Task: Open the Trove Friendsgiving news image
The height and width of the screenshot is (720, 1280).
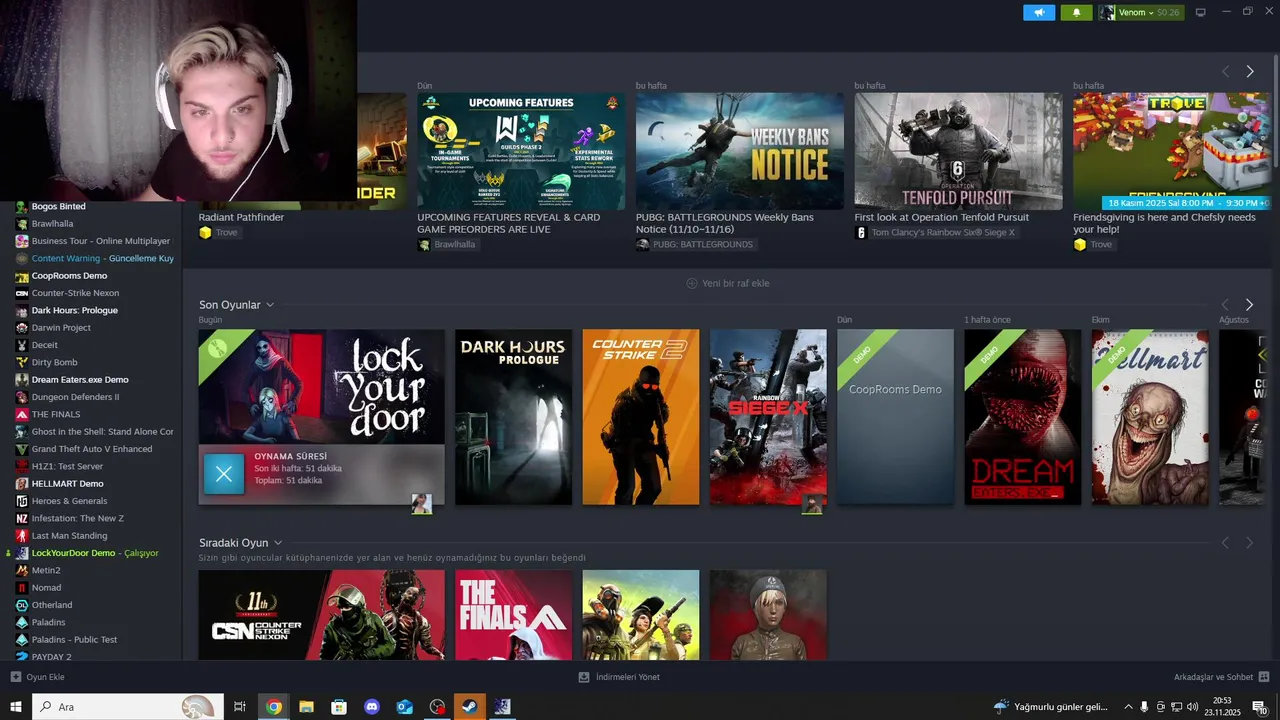Action: coord(1171,151)
